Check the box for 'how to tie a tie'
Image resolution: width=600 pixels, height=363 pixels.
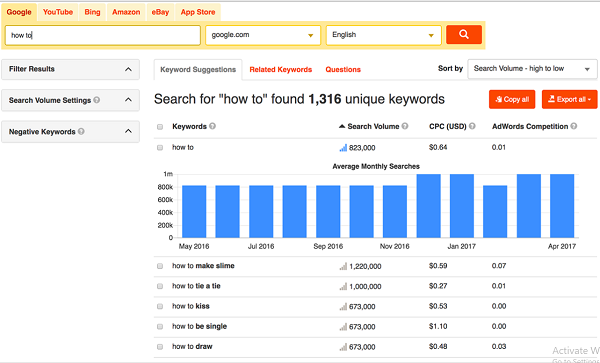(x=160, y=286)
